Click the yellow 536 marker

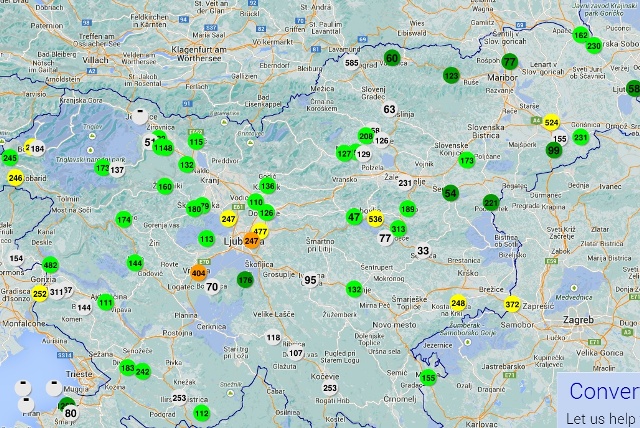click(375, 219)
